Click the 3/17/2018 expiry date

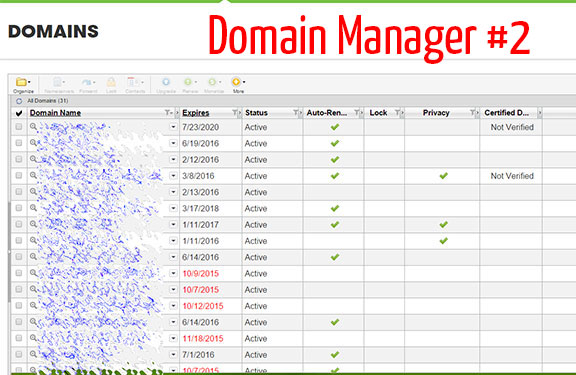[x=201, y=208]
